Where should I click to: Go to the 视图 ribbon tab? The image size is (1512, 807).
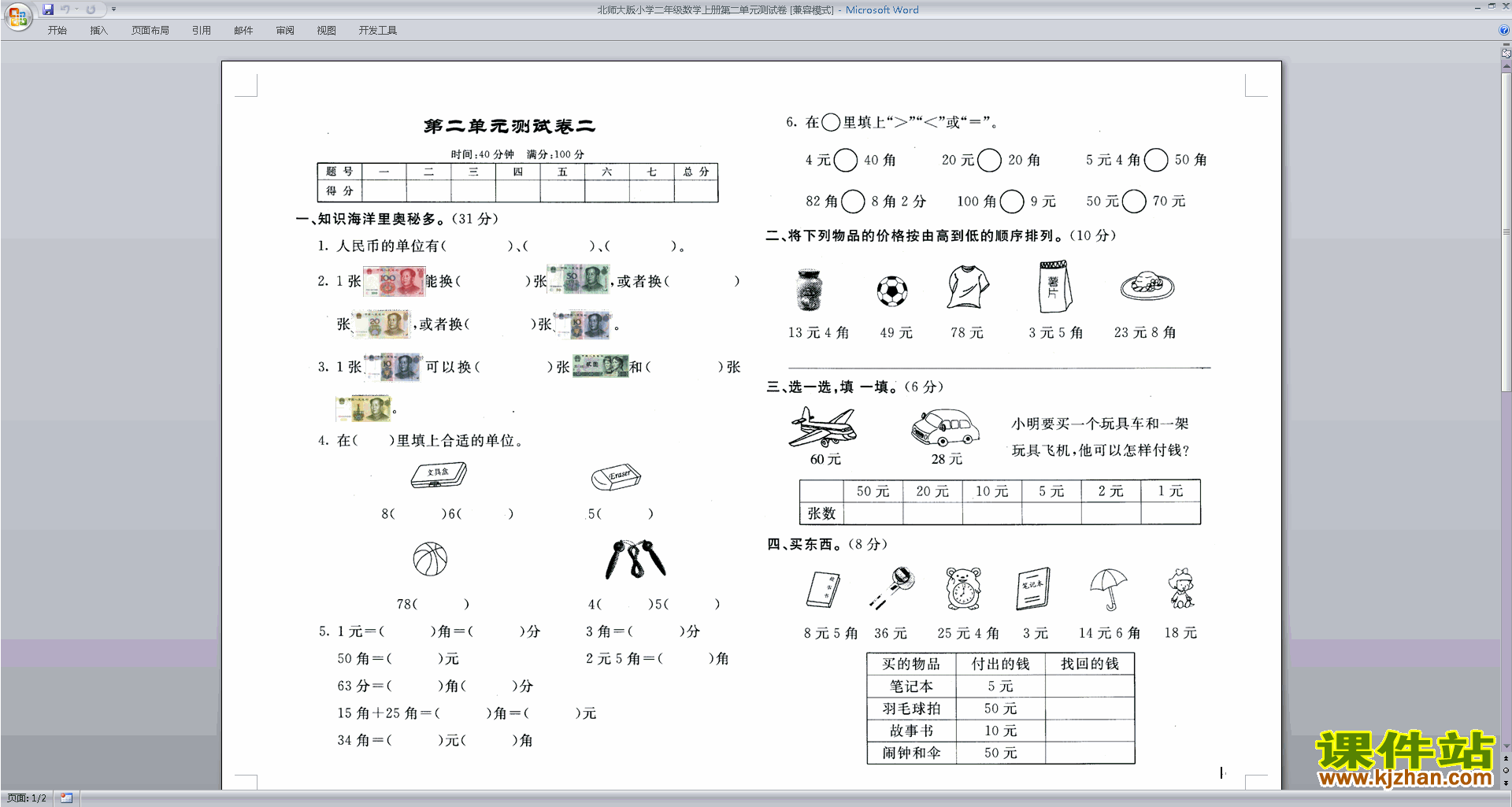(x=327, y=31)
